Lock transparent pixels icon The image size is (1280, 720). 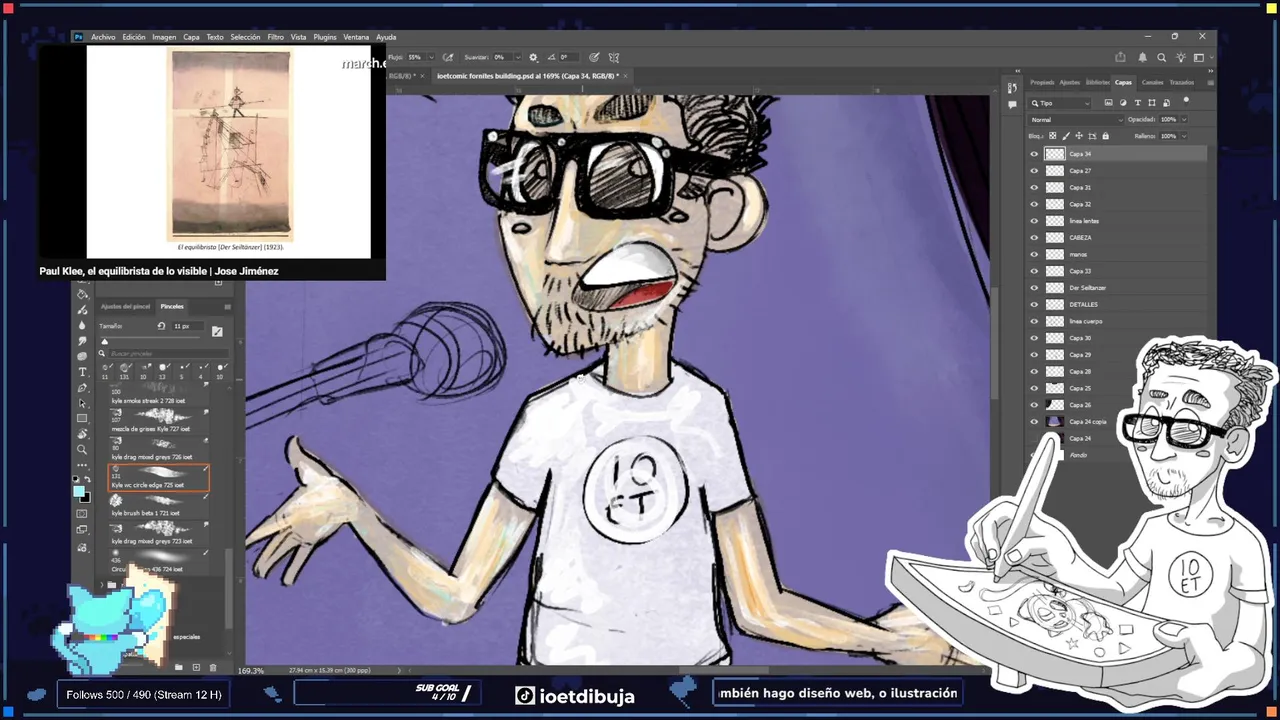pos(1053,136)
